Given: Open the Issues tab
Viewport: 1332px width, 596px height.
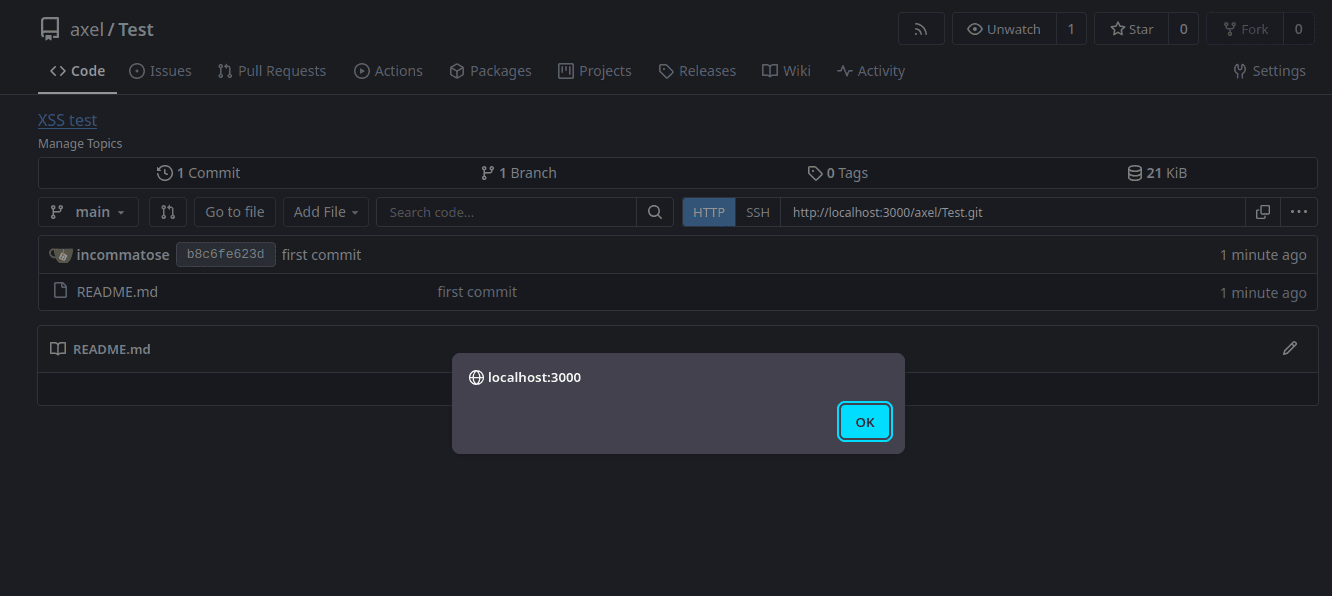Looking at the screenshot, I should click(x=160, y=71).
